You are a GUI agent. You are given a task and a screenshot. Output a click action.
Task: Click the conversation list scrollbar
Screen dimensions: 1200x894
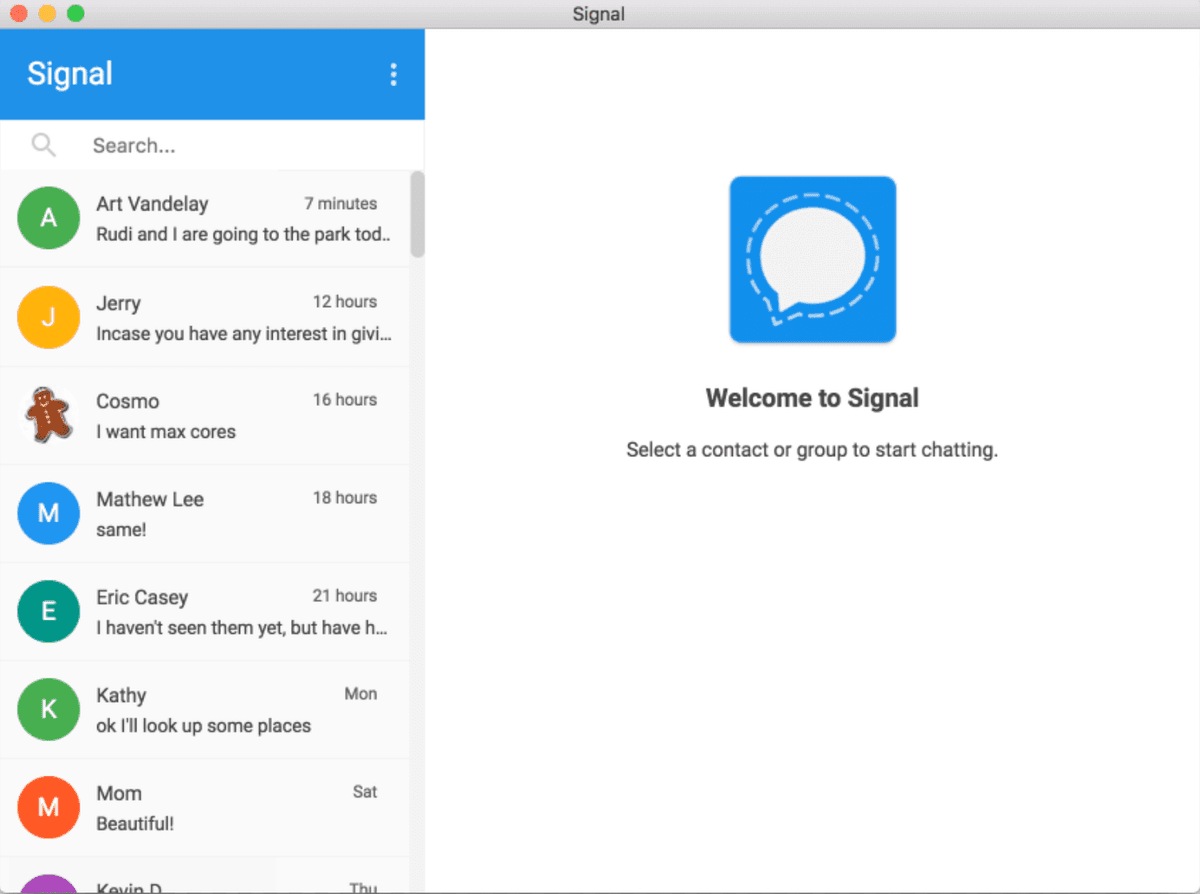click(x=418, y=215)
